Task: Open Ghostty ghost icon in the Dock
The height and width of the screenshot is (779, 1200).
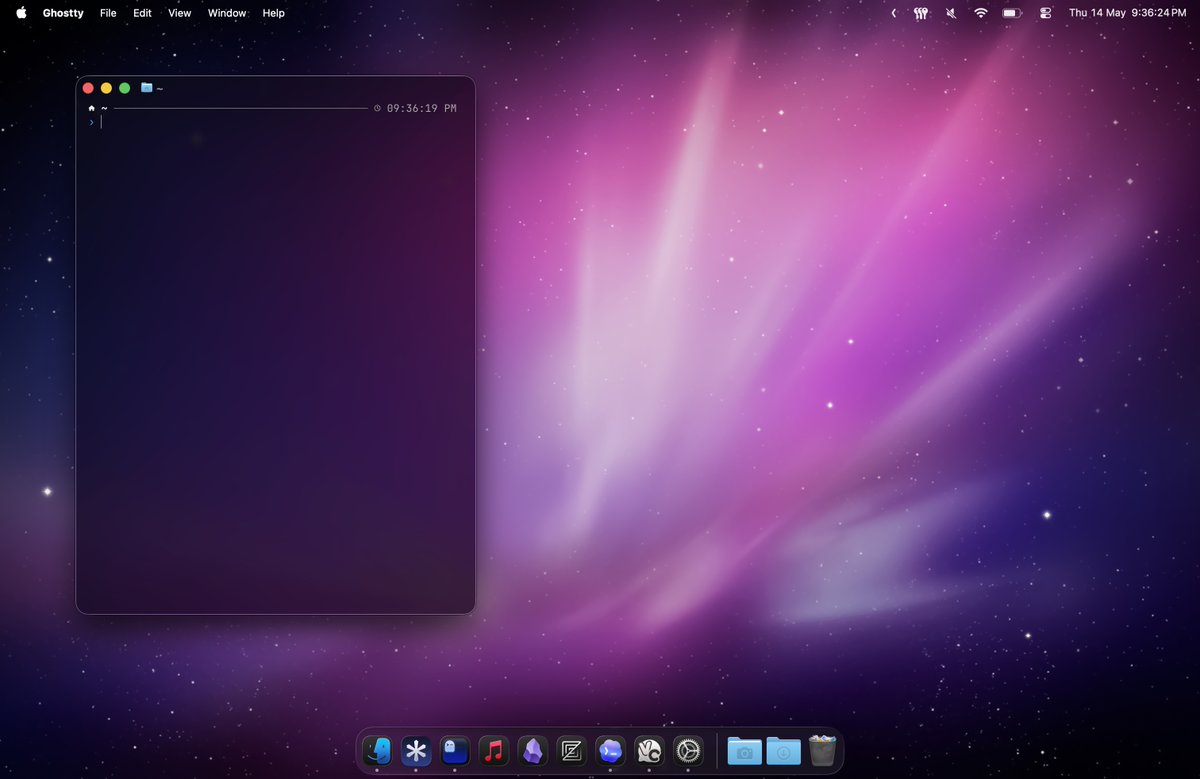Action: tap(455, 750)
